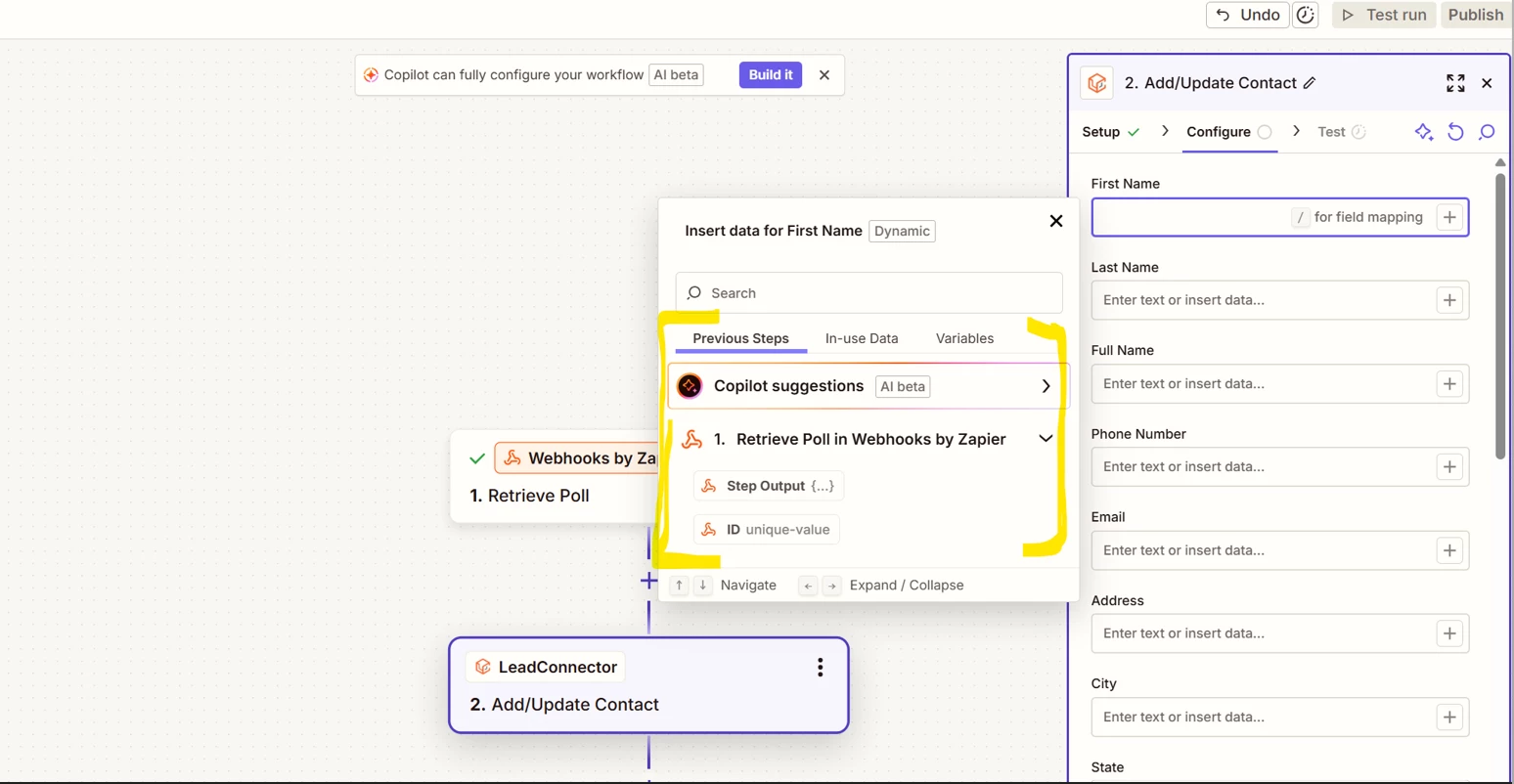This screenshot has height=784, width=1514.
Task: Publish the Zap
Action: pyautogui.click(x=1476, y=15)
